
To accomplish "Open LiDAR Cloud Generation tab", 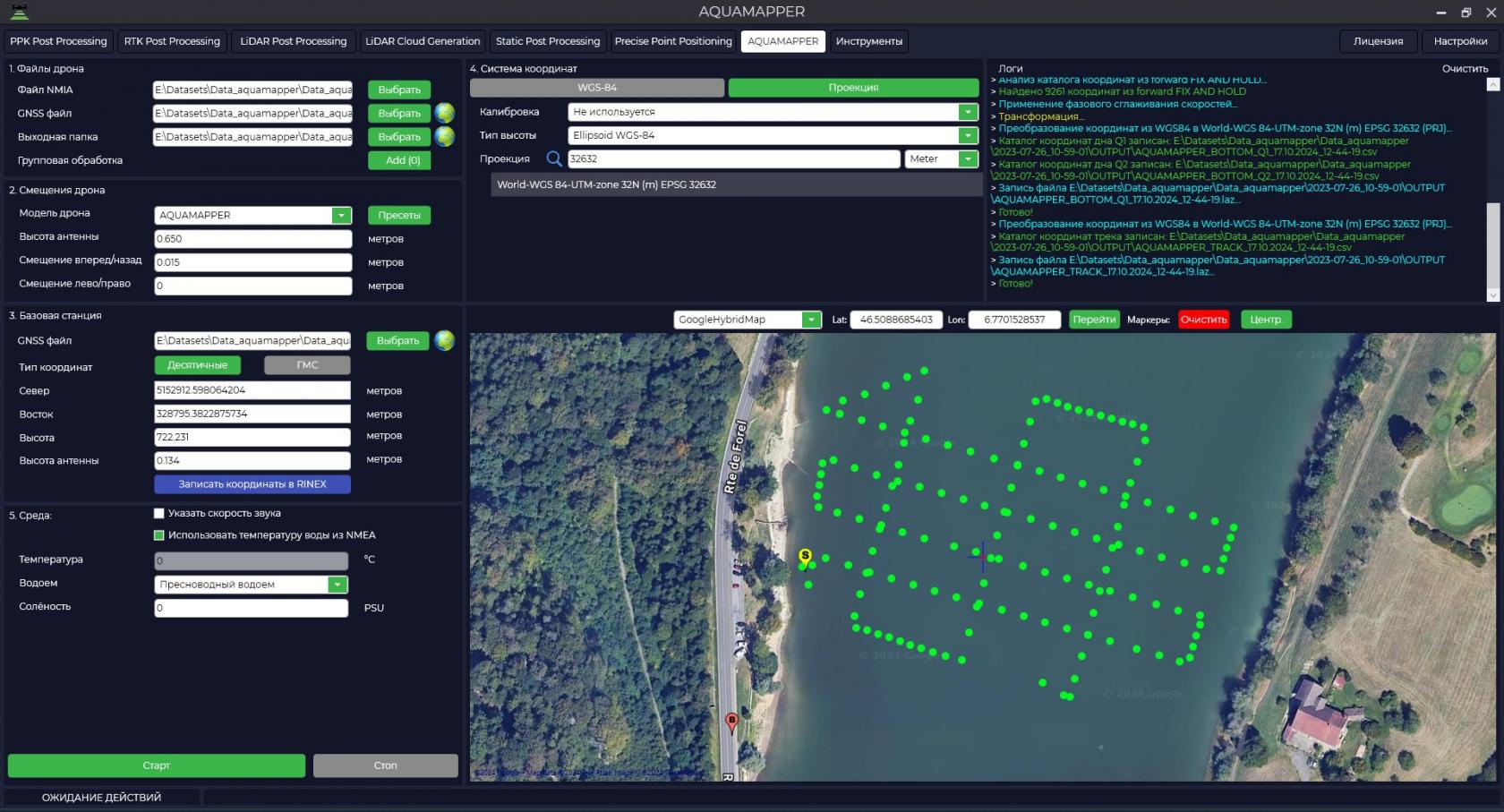I will 423,41.
